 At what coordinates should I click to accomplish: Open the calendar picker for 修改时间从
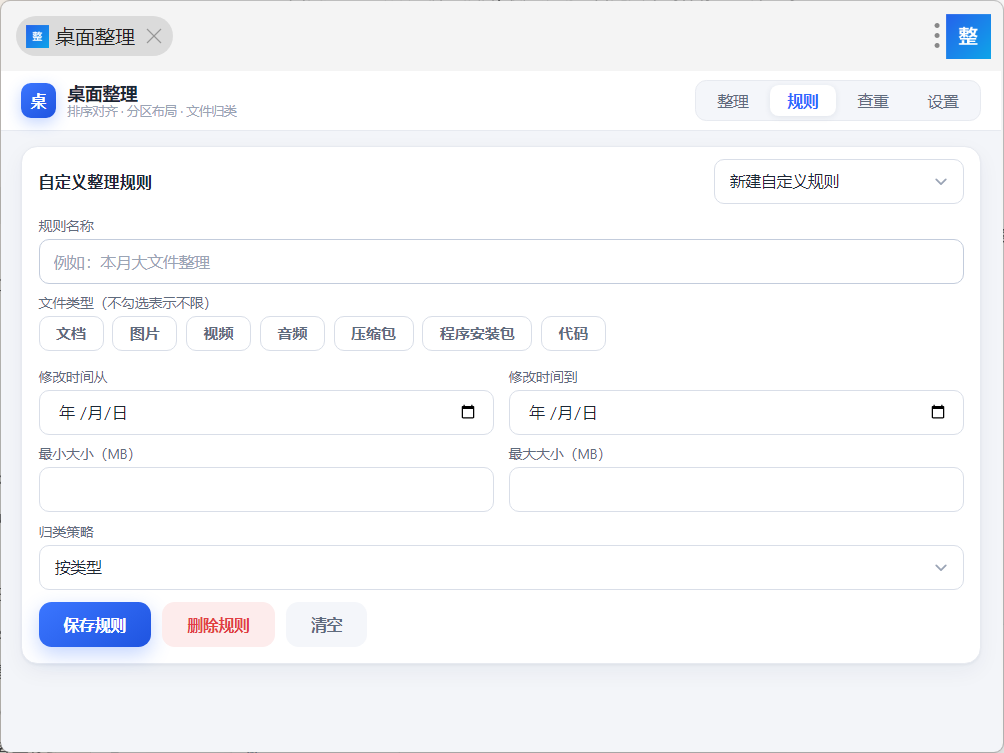click(468, 412)
